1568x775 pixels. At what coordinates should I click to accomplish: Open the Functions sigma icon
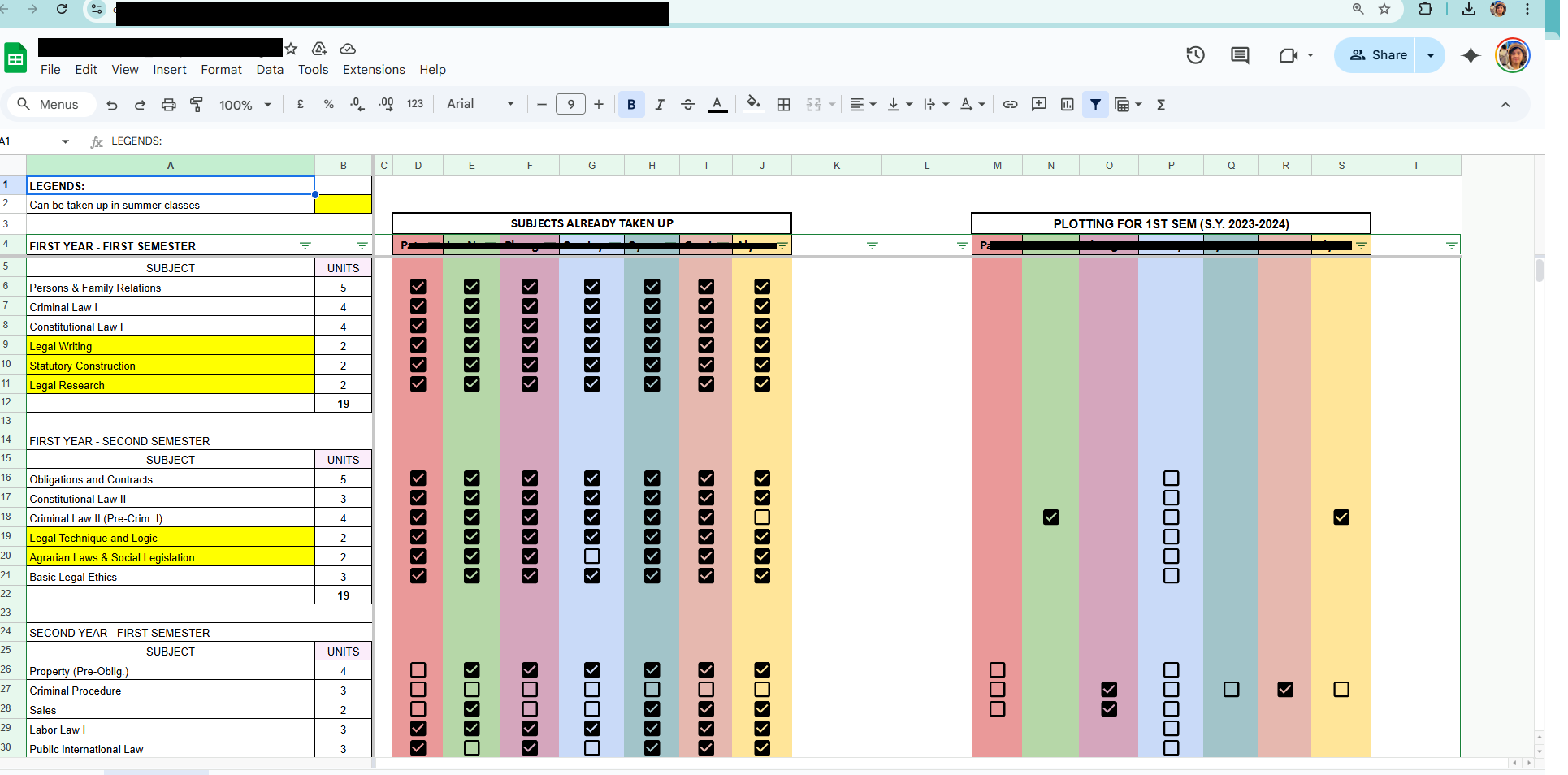pyautogui.click(x=1161, y=105)
